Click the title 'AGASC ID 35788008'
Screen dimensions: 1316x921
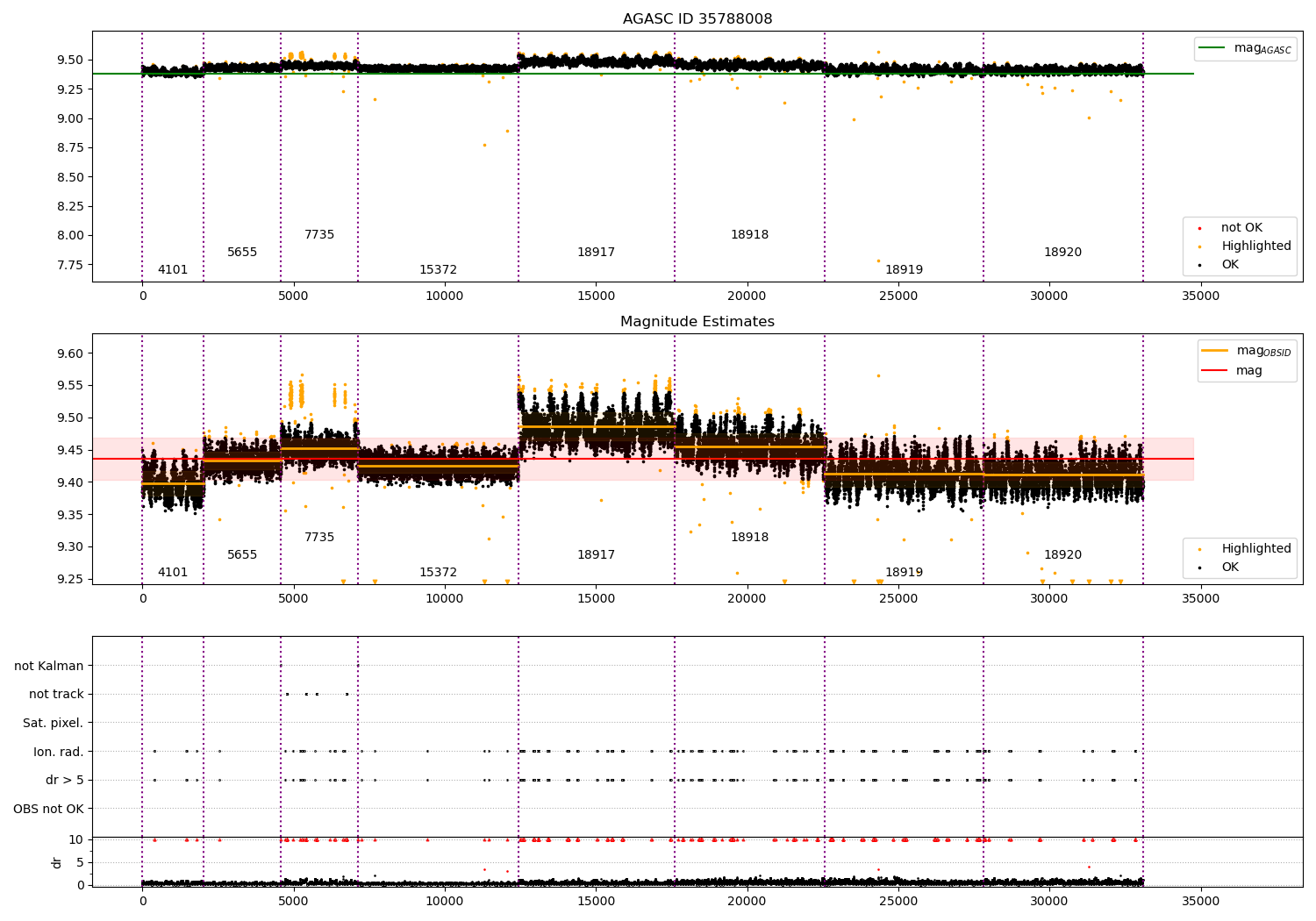tap(697, 19)
